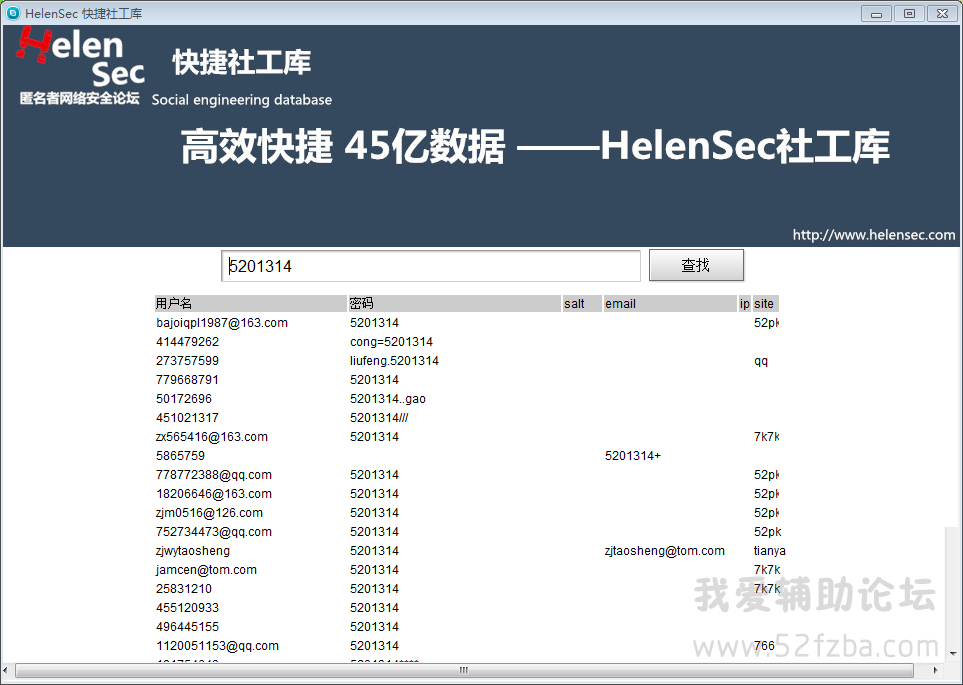Select username cell 414479262

[x=187, y=342]
